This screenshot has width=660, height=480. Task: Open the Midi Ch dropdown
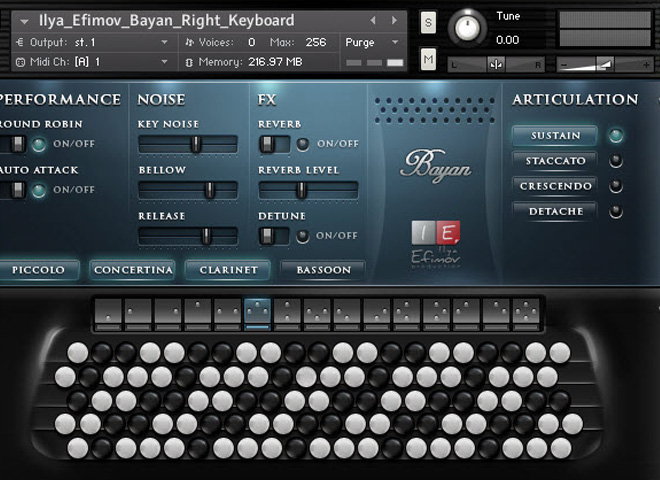pyautogui.click(x=164, y=62)
